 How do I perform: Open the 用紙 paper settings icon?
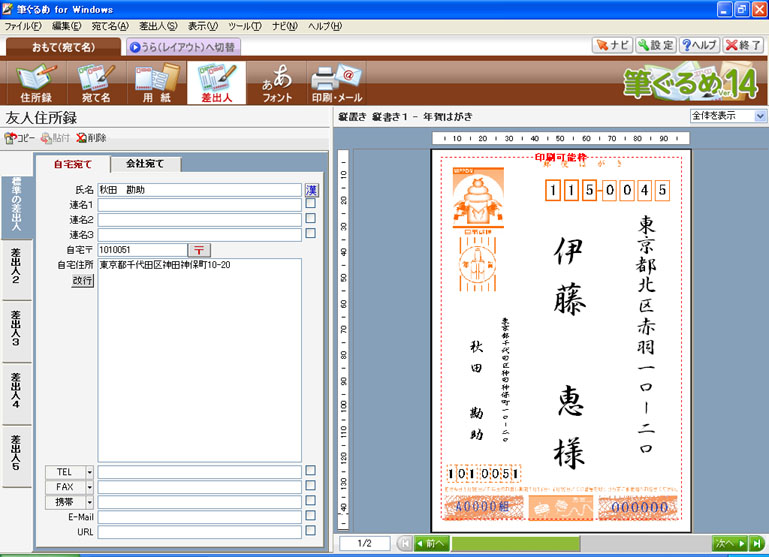(156, 83)
